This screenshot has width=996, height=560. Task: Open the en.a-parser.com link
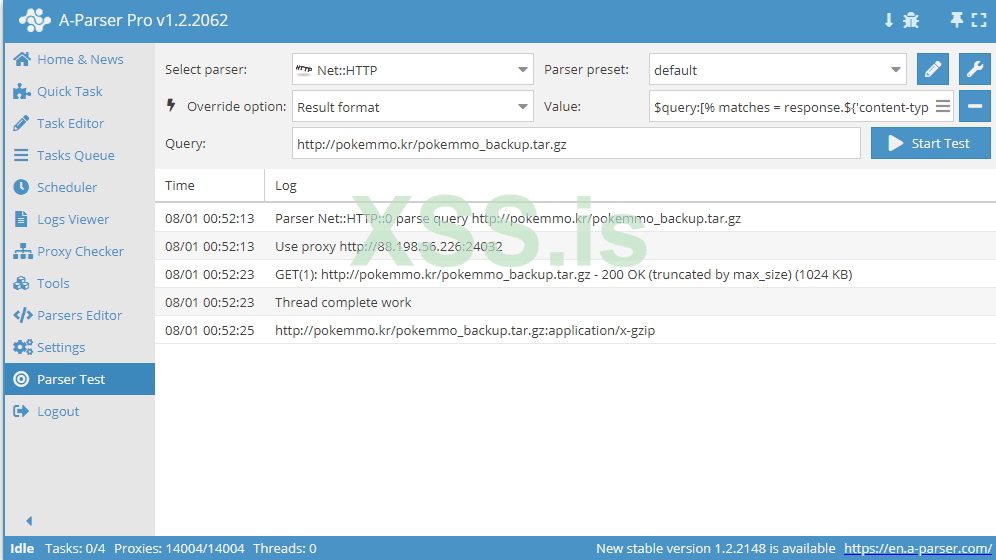[x=917, y=549]
